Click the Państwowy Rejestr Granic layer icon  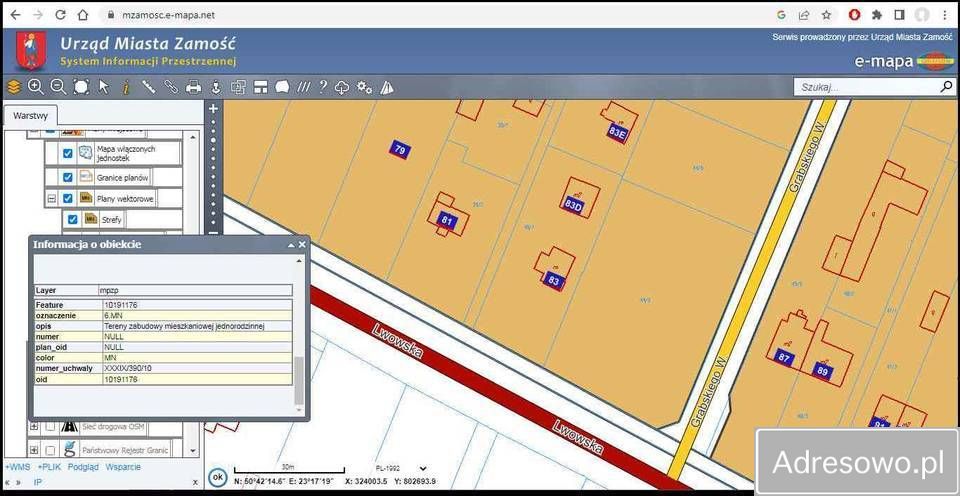click(x=70, y=449)
